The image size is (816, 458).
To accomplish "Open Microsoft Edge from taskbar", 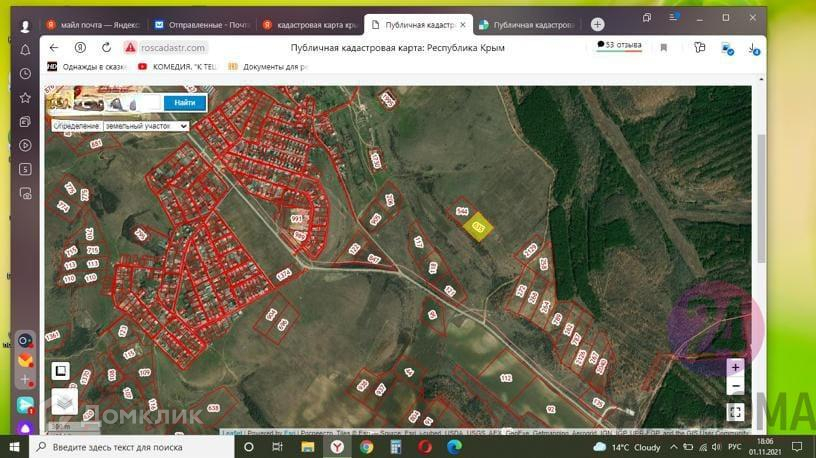I will pos(454,447).
